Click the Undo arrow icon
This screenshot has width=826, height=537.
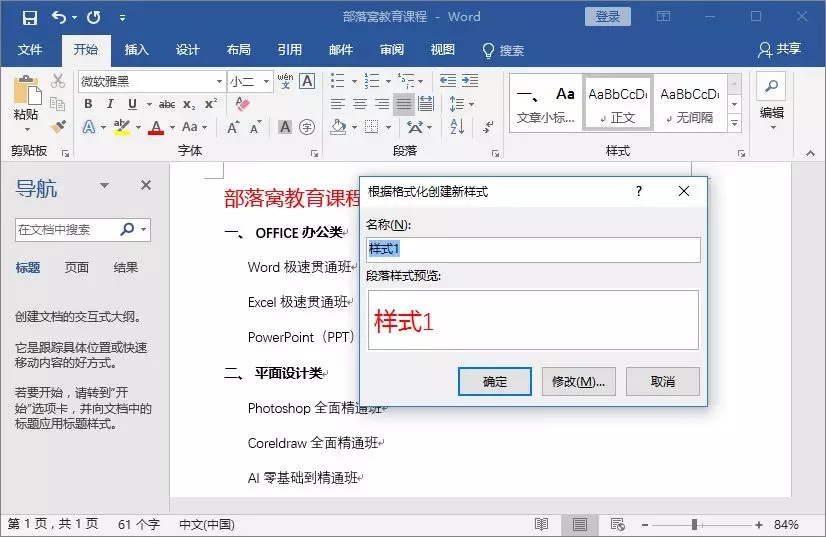(59, 17)
